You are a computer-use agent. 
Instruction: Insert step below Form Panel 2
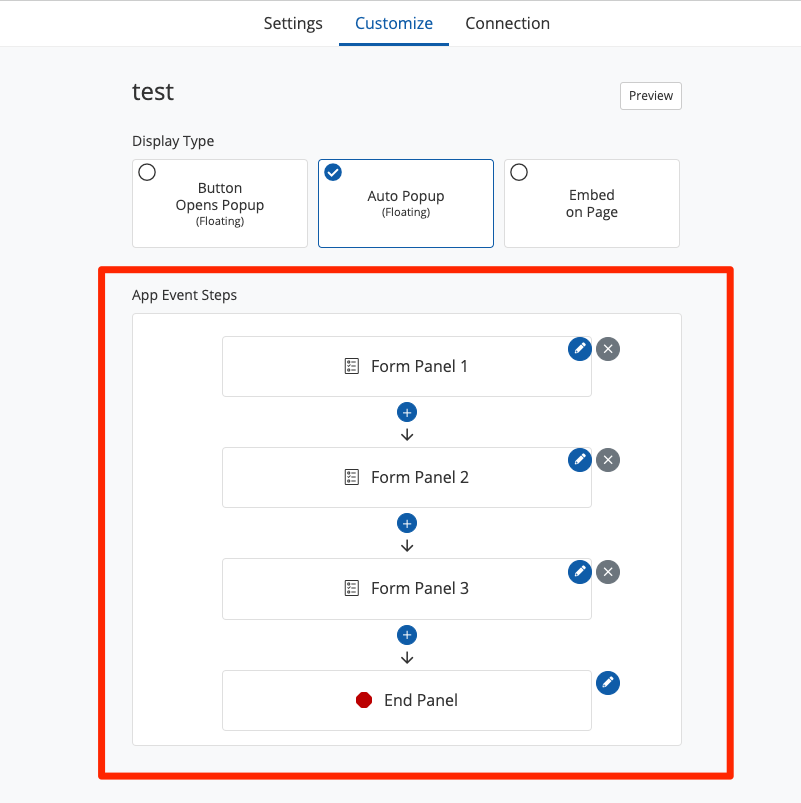click(407, 523)
